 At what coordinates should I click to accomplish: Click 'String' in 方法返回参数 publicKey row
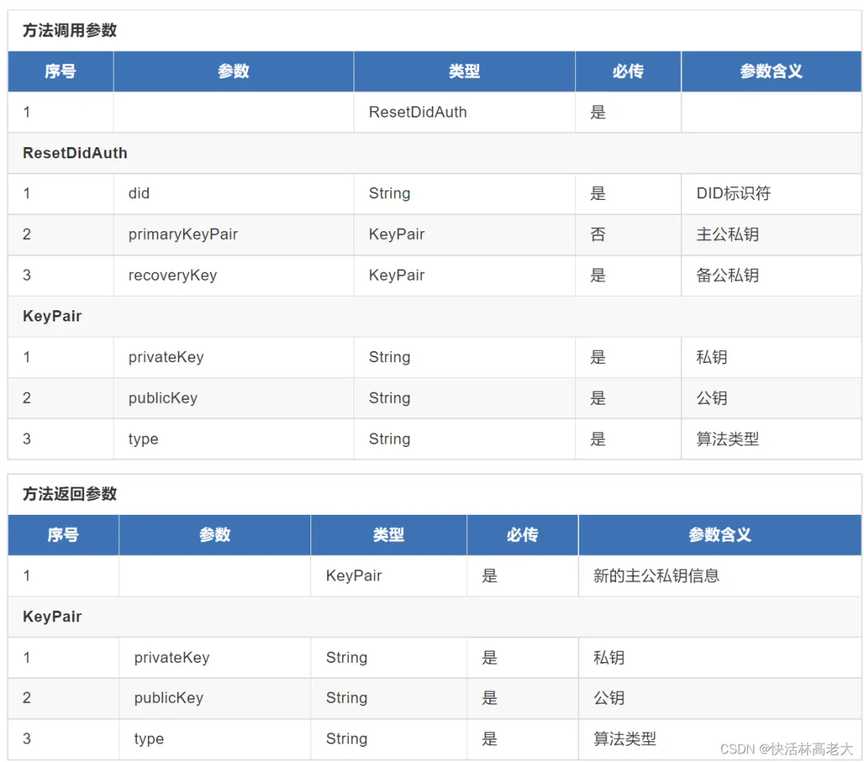(x=347, y=698)
